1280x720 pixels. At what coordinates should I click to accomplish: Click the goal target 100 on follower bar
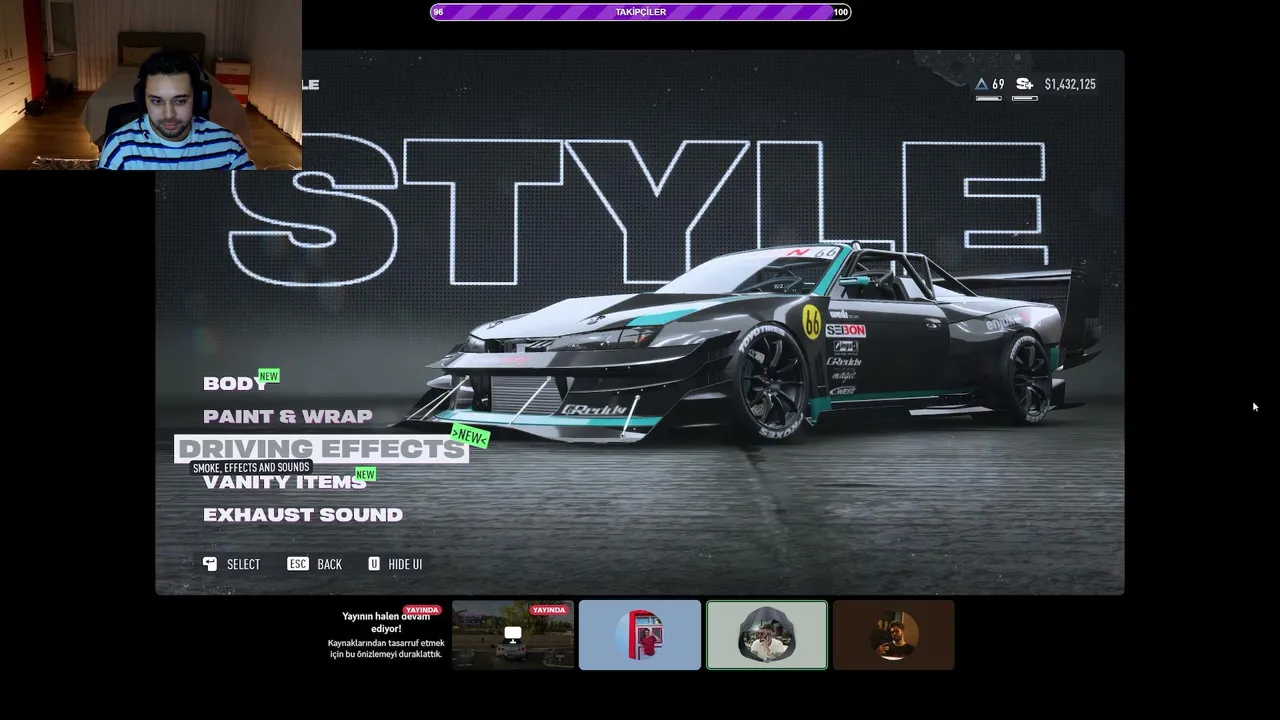coord(840,12)
